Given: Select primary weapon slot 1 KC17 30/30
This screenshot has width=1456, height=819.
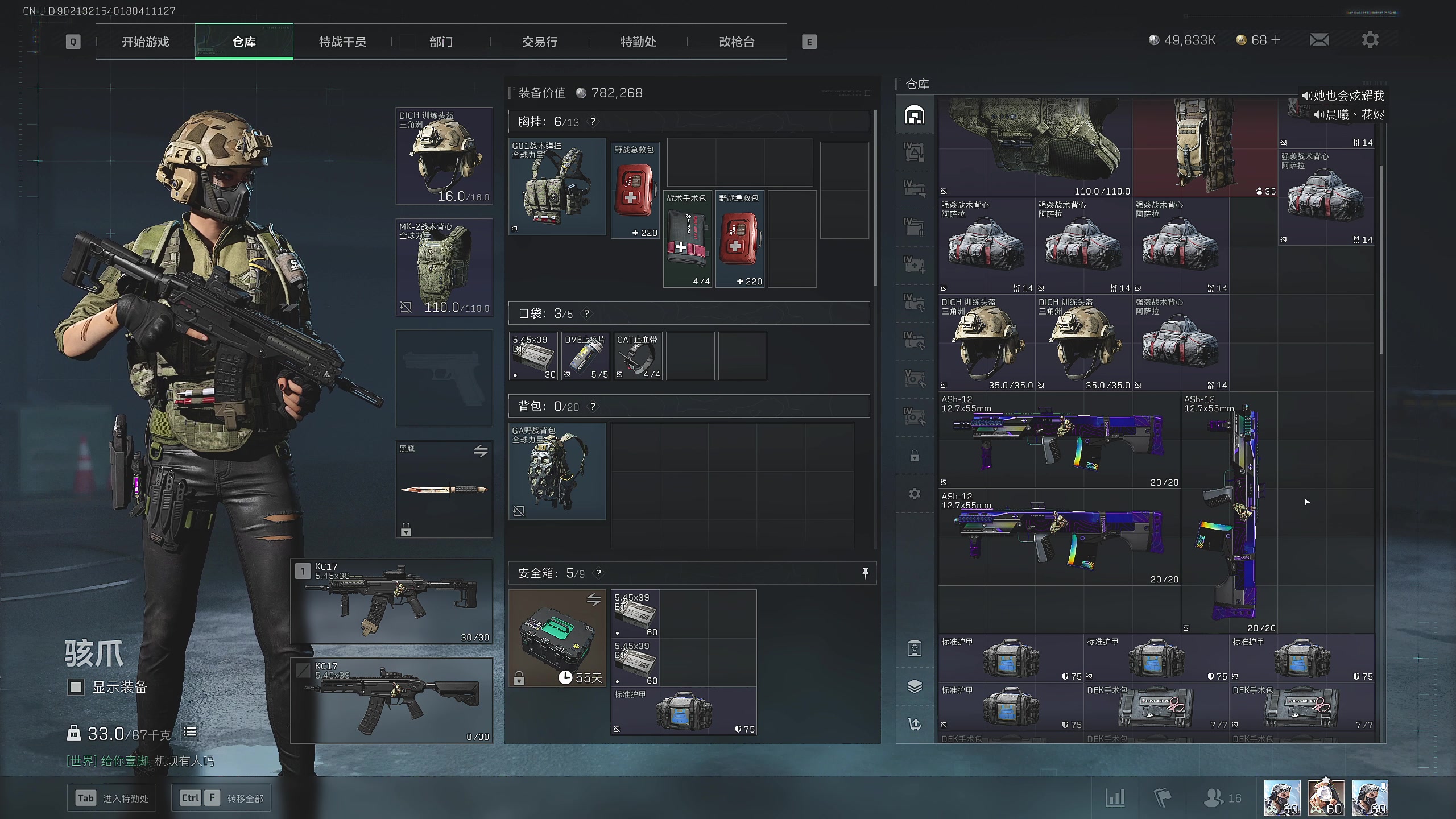Looking at the screenshot, I should click(392, 602).
